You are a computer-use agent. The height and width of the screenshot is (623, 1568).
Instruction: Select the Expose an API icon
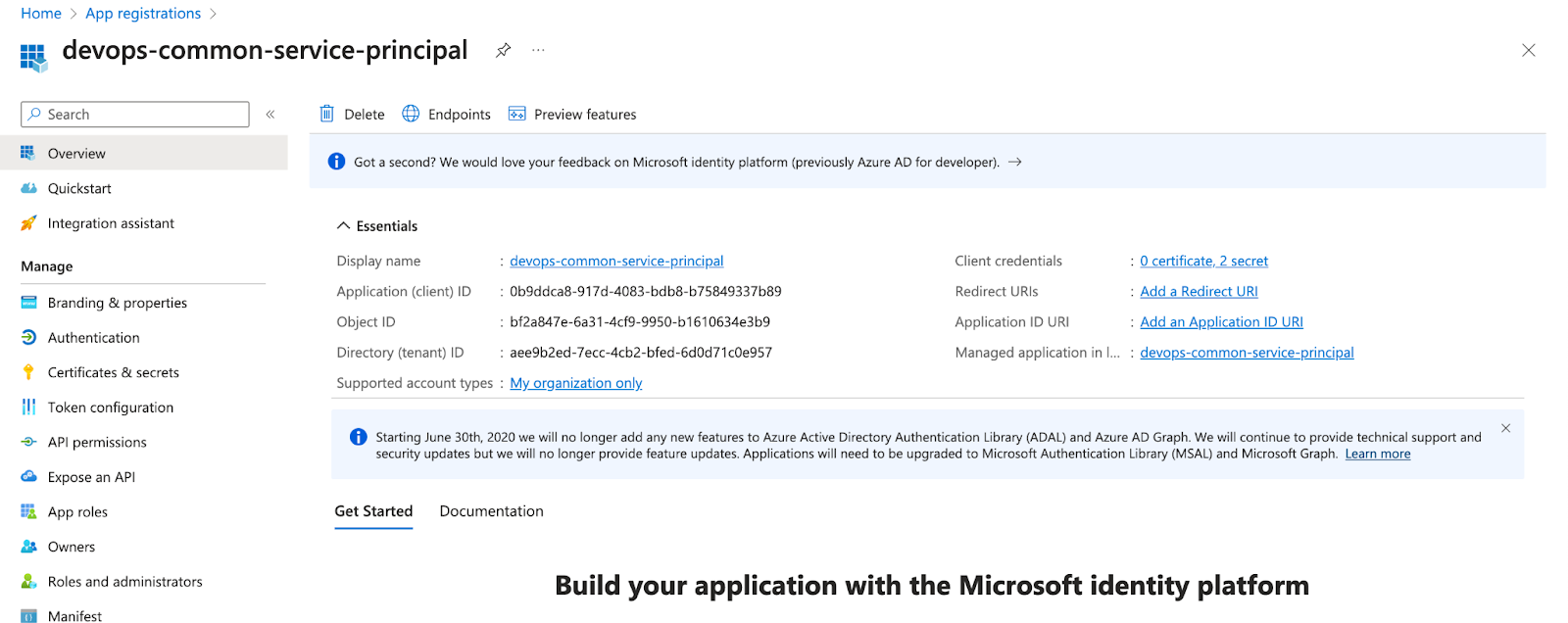[x=28, y=477]
